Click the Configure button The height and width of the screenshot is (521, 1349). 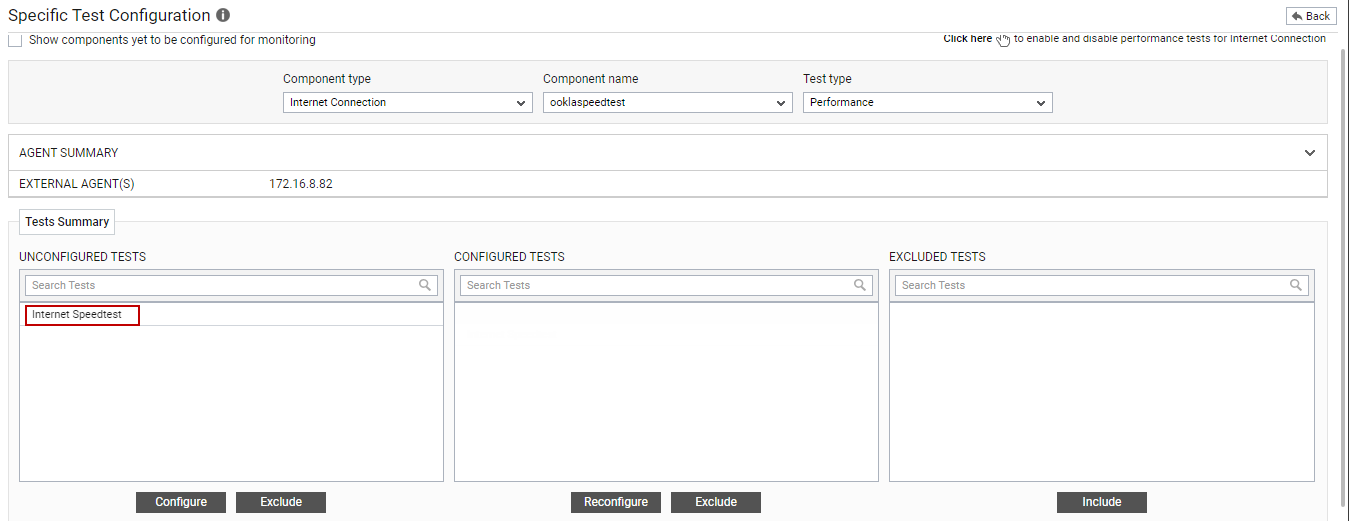pos(181,502)
